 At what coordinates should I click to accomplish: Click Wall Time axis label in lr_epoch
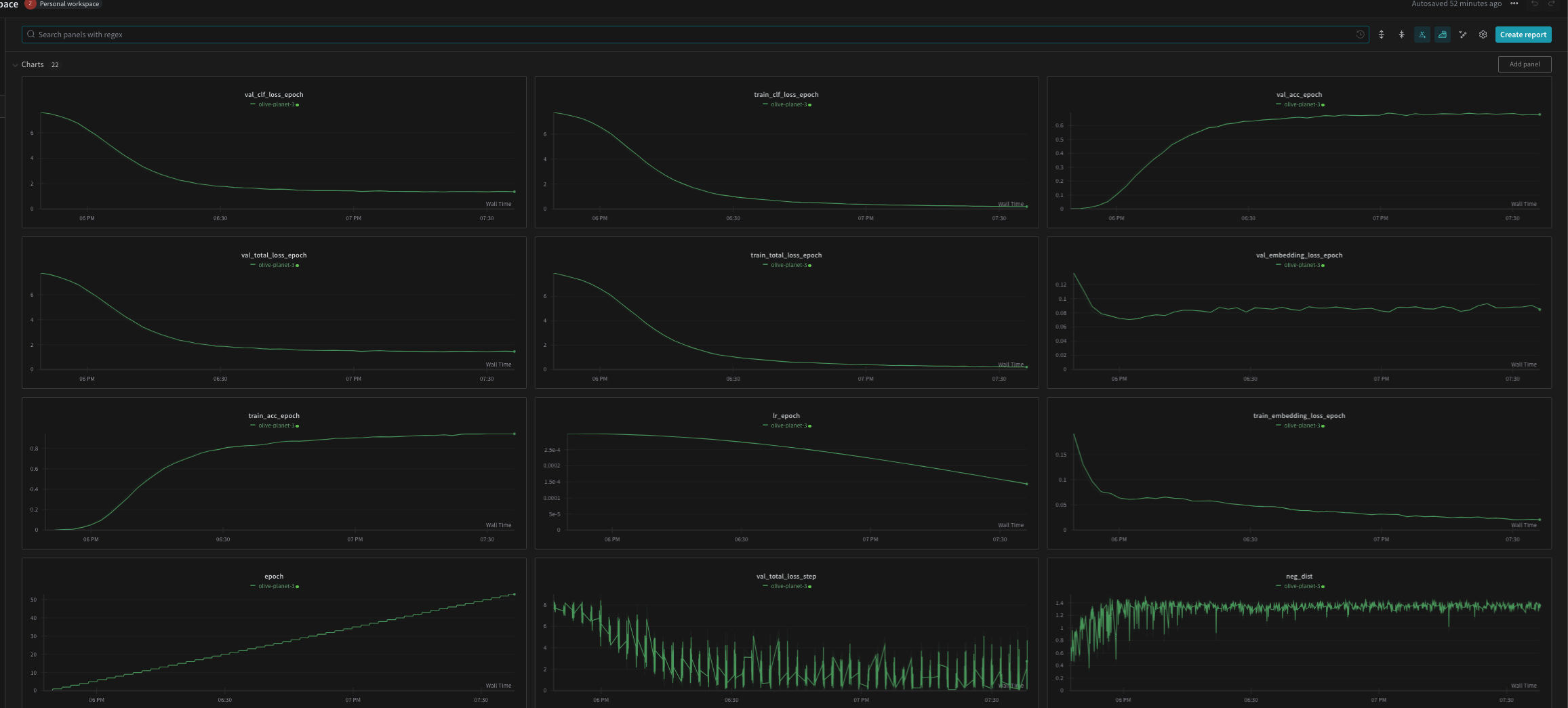pyautogui.click(x=1011, y=525)
